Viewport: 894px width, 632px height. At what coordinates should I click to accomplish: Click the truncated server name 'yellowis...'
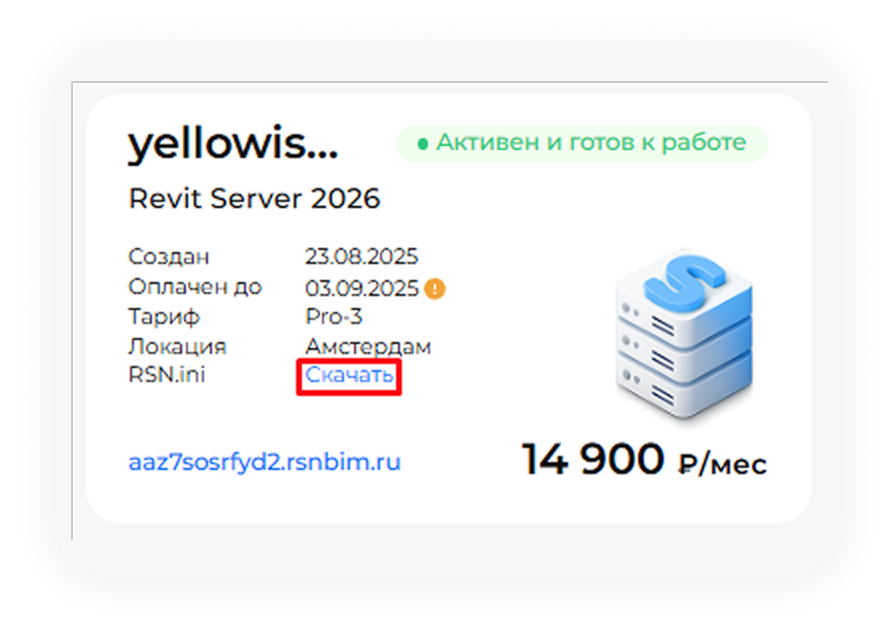click(232, 146)
